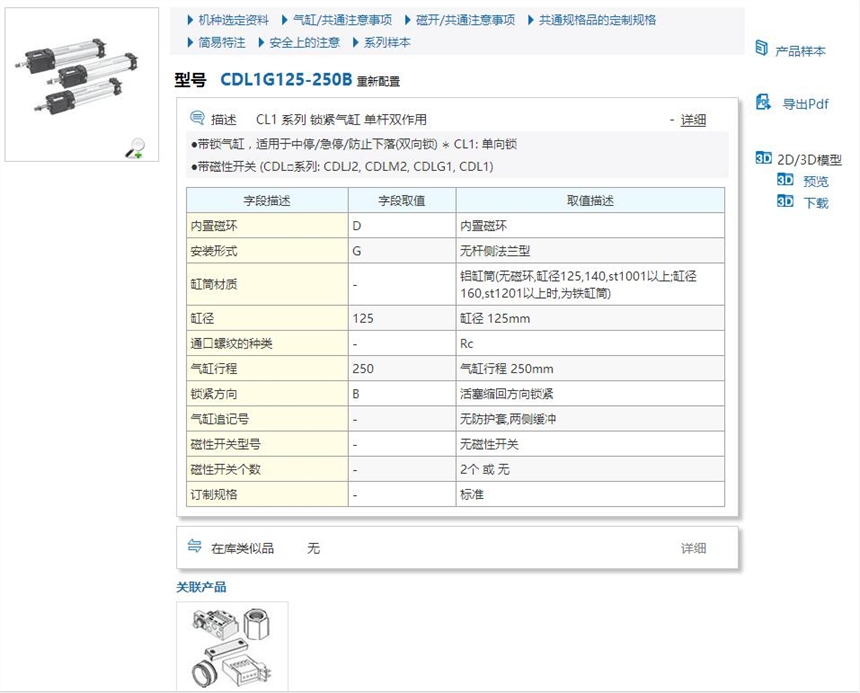This screenshot has width=860, height=693.
Task: Open 共通规格品的定制规格 menu item
Action: click(x=597, y=20)
